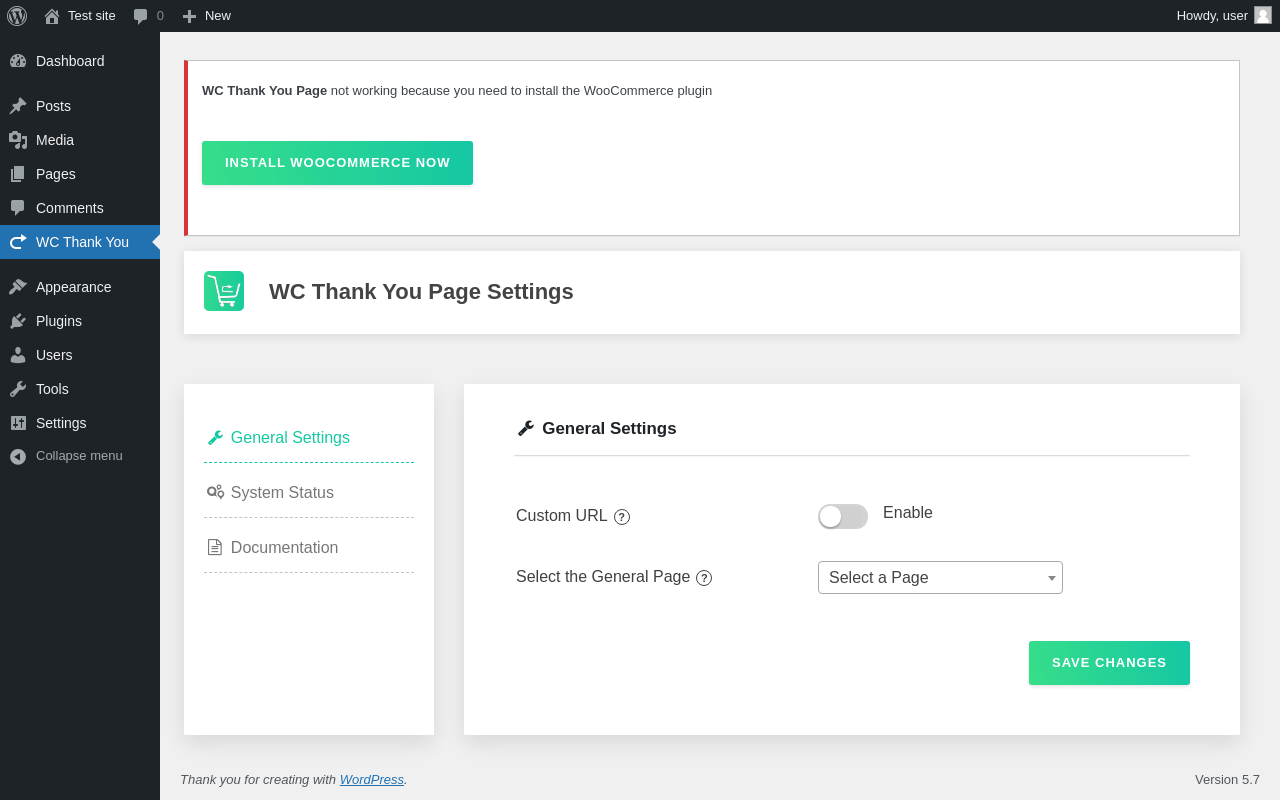Click the Posts pushpin icon
1280x800 pixels.
pyautogui.click(x=18, y=106)
